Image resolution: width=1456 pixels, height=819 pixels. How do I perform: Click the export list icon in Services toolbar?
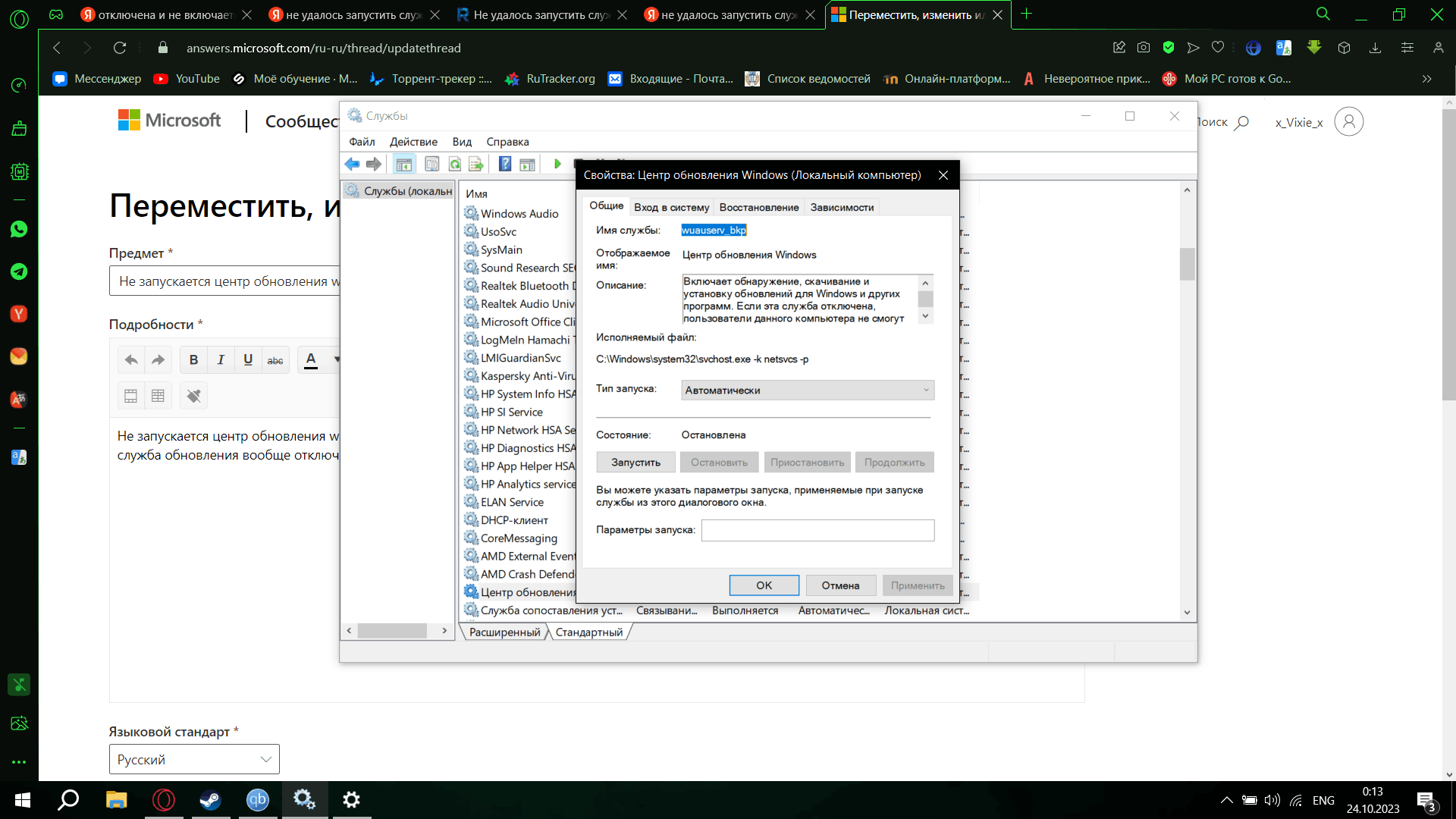tap(476, 164)
